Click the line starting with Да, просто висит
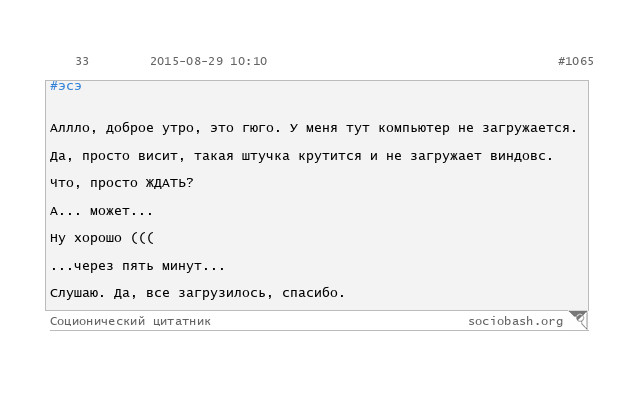 [x=301, y=156]
